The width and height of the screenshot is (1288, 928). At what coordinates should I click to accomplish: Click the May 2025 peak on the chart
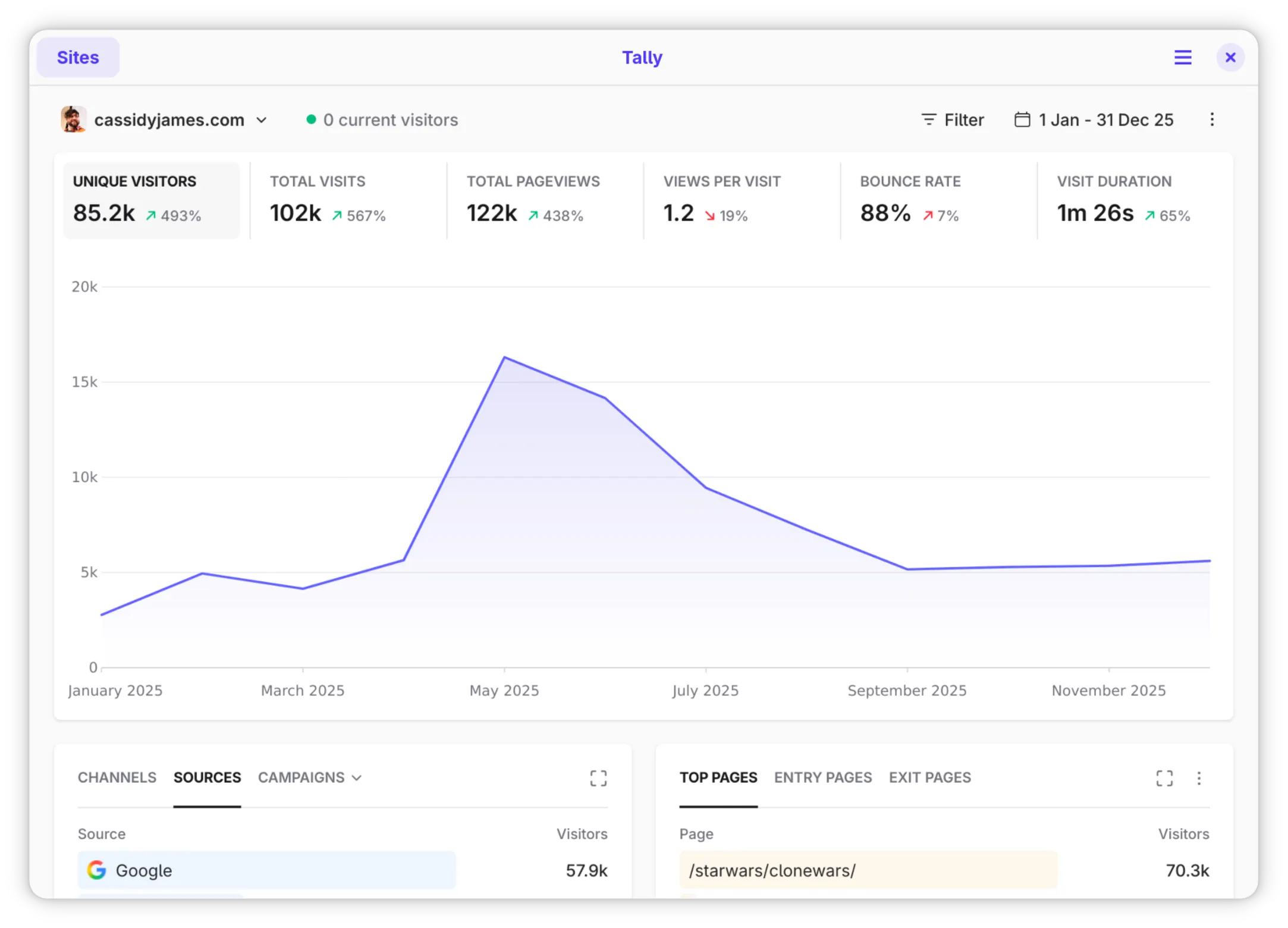point(504,357)
